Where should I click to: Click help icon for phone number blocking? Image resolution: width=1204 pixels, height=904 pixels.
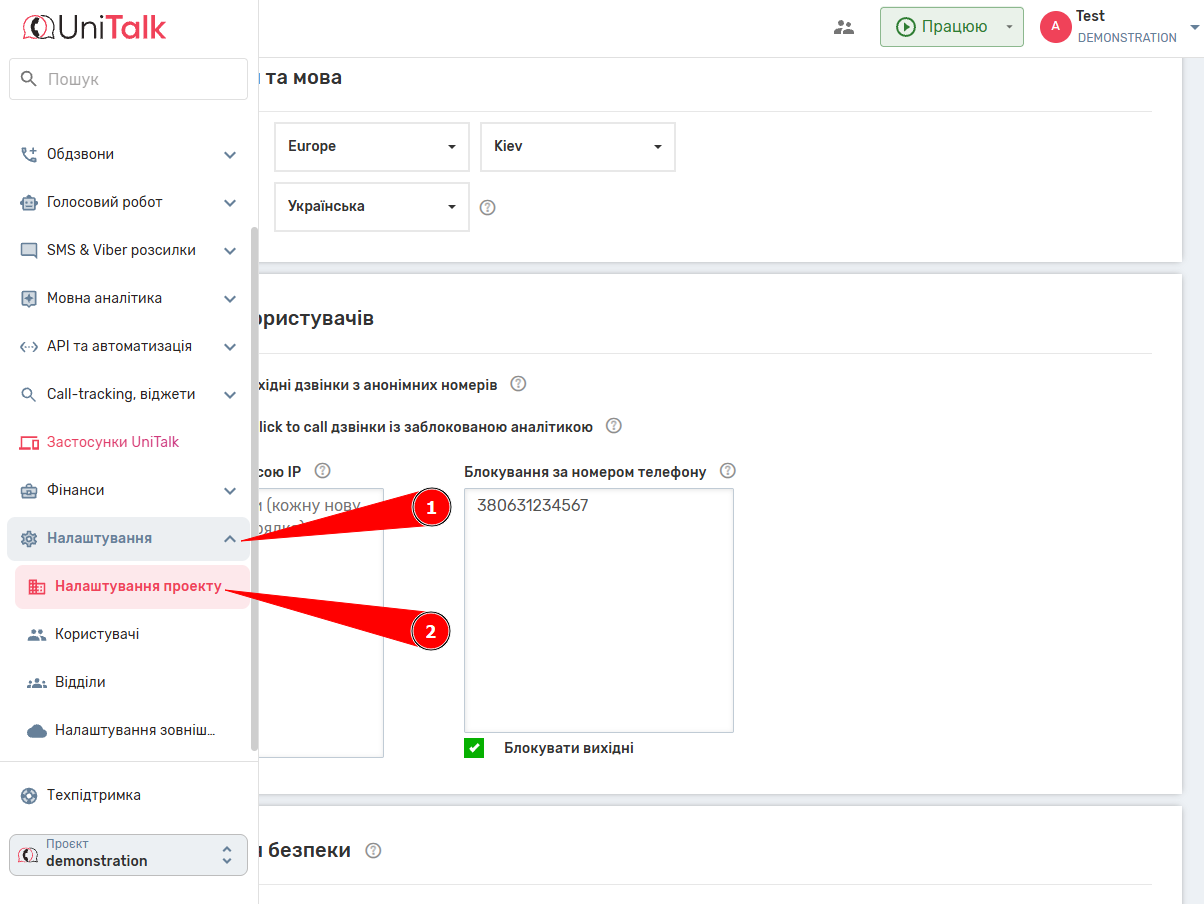point(728,471)
